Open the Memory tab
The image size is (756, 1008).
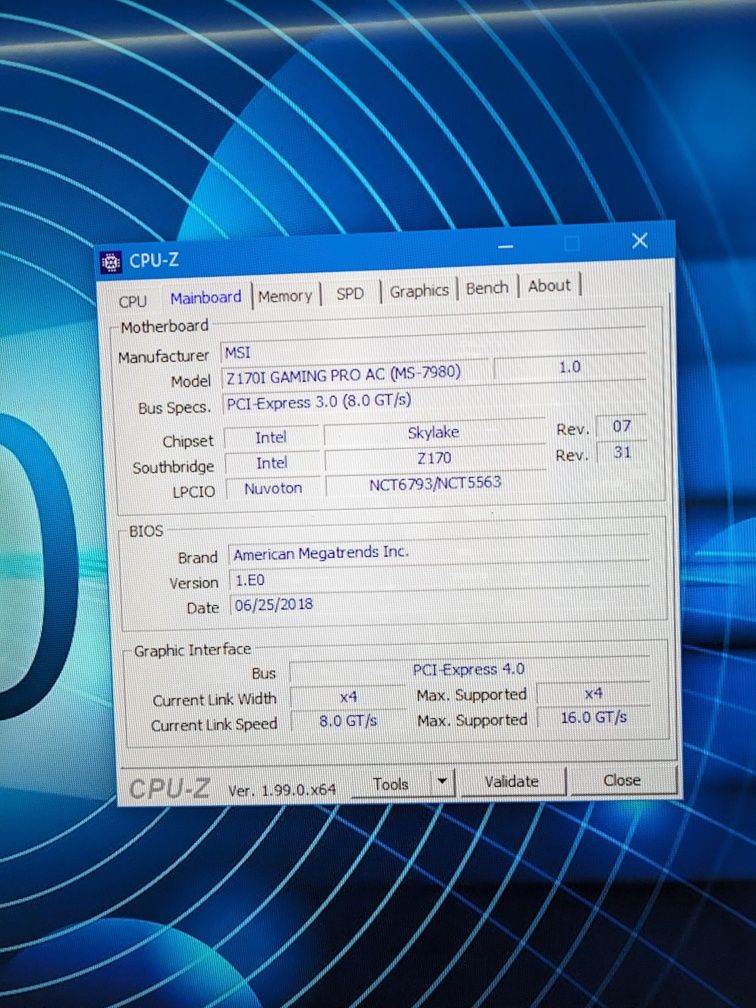click(285, 296)
